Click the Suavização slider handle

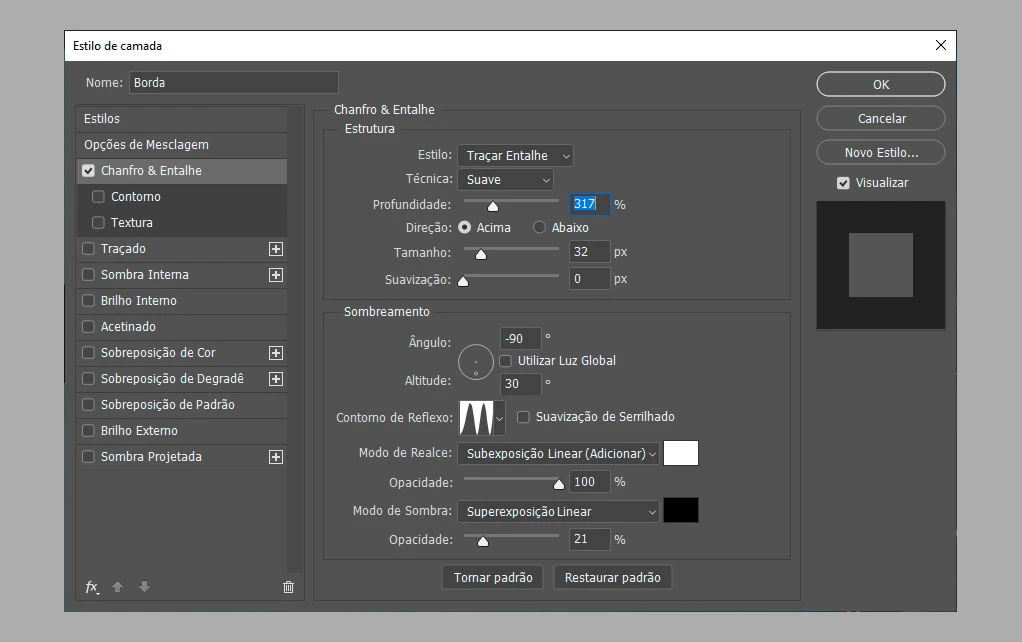[x=463, y=282]
